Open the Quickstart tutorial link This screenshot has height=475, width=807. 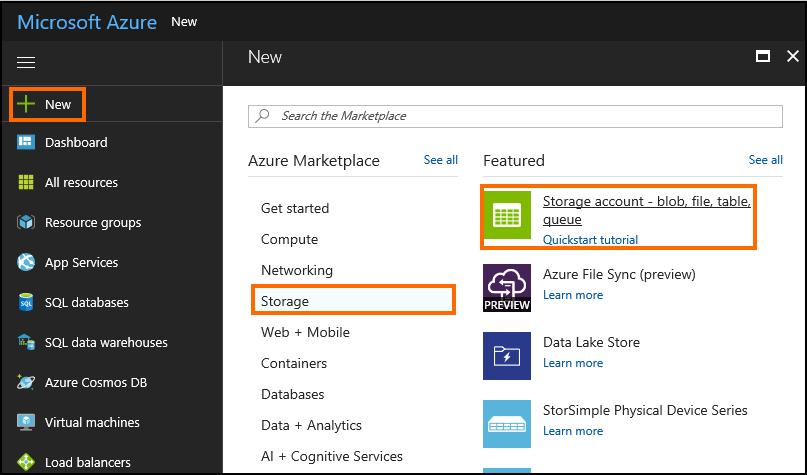pyautogui.click(x=590, y=240)
